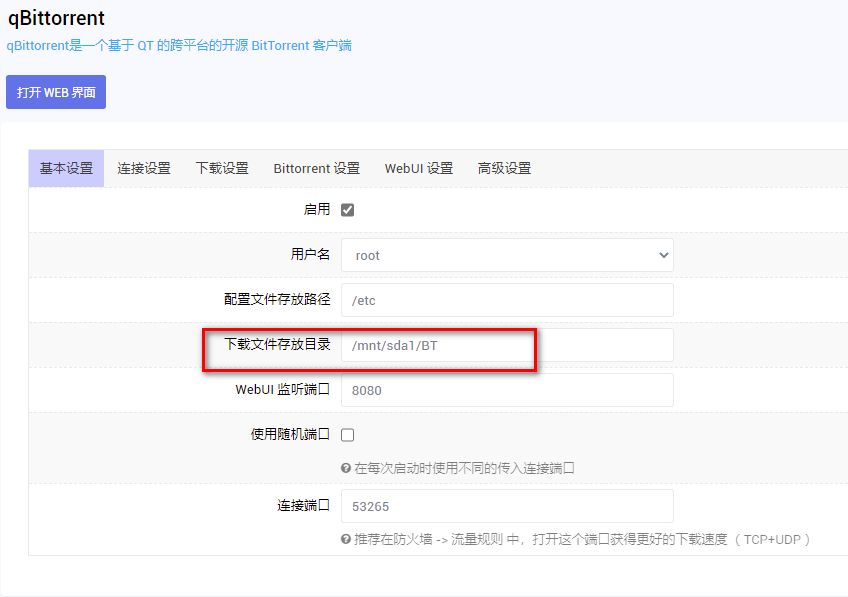This screenshot has height=597, width=848.
Task: Click the hint text 在每次启动时使用不同的传入连接端口
Action: pyautogui.click(x=464, y=468)
